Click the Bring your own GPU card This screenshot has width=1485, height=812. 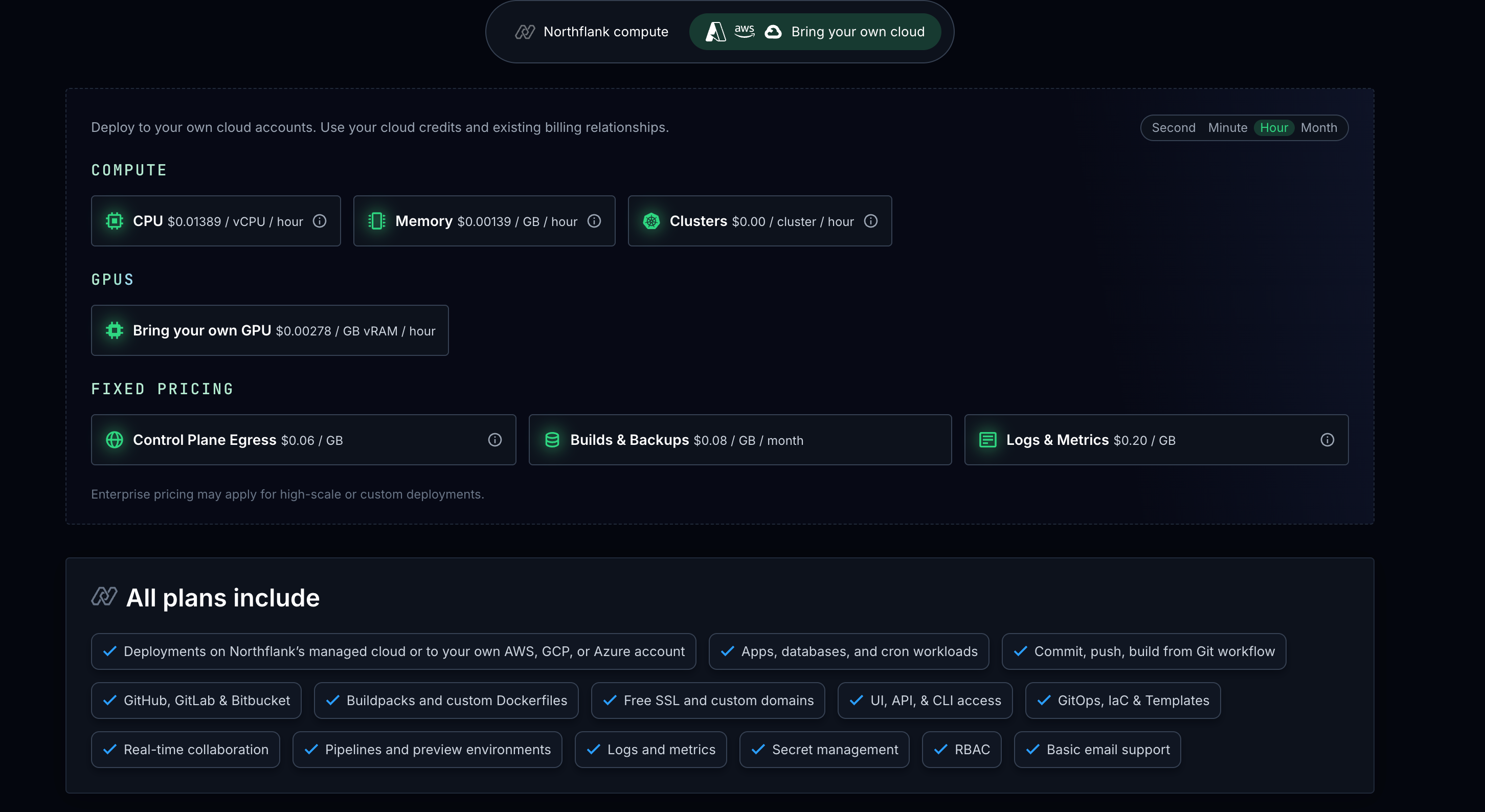[269, 331]
